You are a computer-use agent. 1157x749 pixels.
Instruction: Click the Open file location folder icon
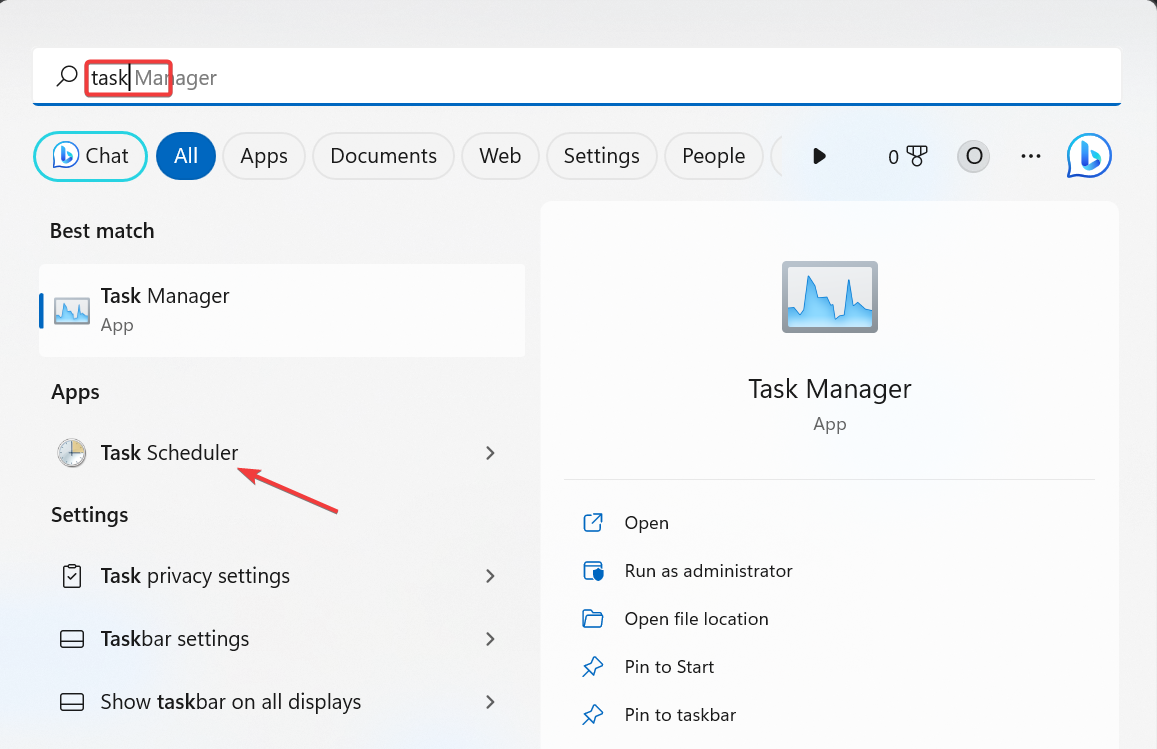(x=593, y=618)
